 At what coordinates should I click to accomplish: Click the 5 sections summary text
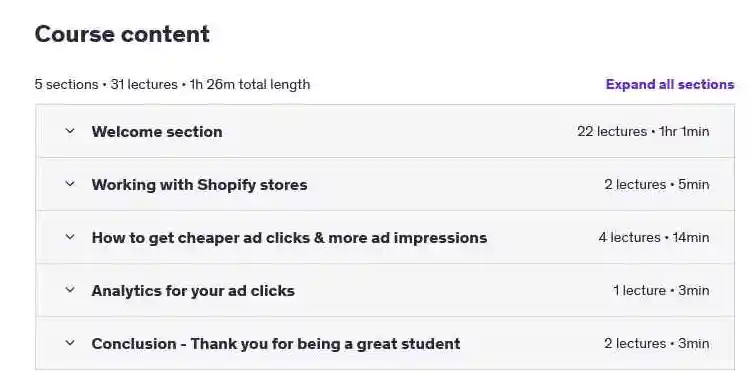66,85
